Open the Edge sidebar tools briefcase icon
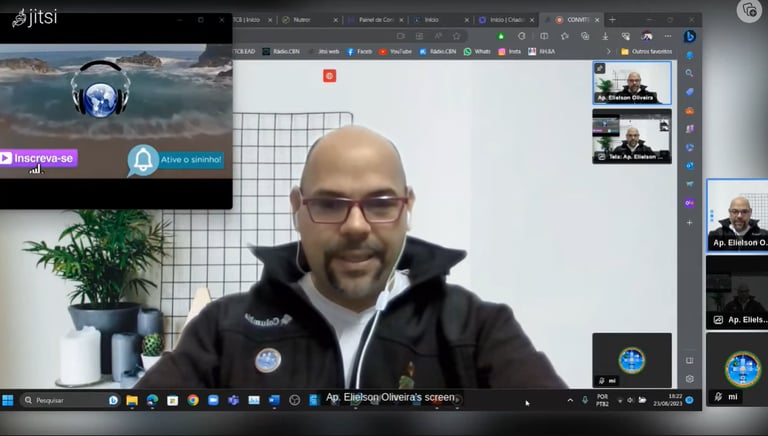The width and height of the screenshot is (768, 436). pyautogui.click(x=690, y=111)
